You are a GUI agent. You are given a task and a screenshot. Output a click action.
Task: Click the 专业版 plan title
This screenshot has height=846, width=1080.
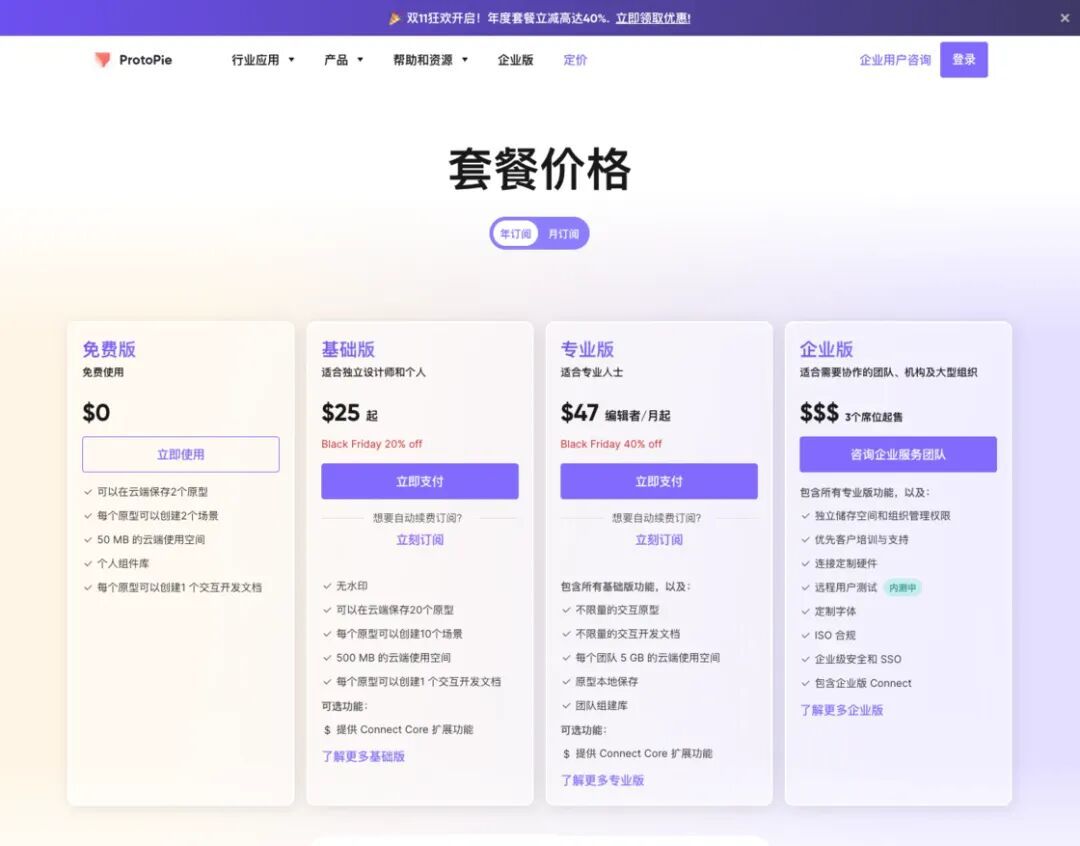(587, 349)
